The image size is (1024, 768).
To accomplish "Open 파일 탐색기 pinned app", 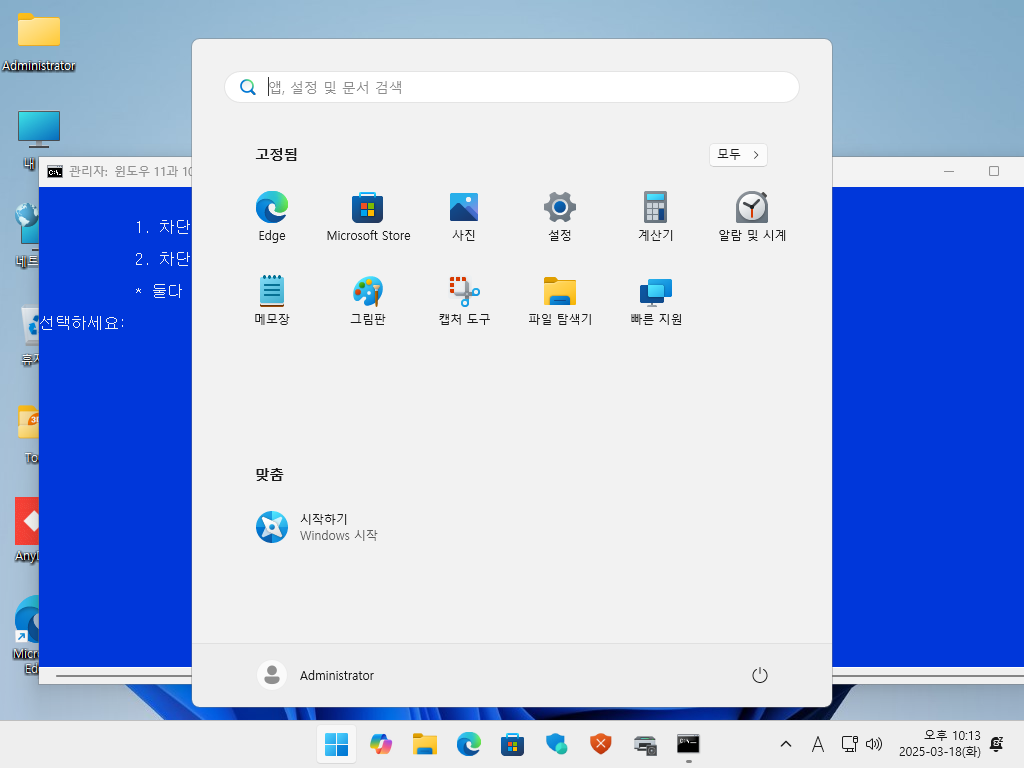I will [x=560, y=300].
